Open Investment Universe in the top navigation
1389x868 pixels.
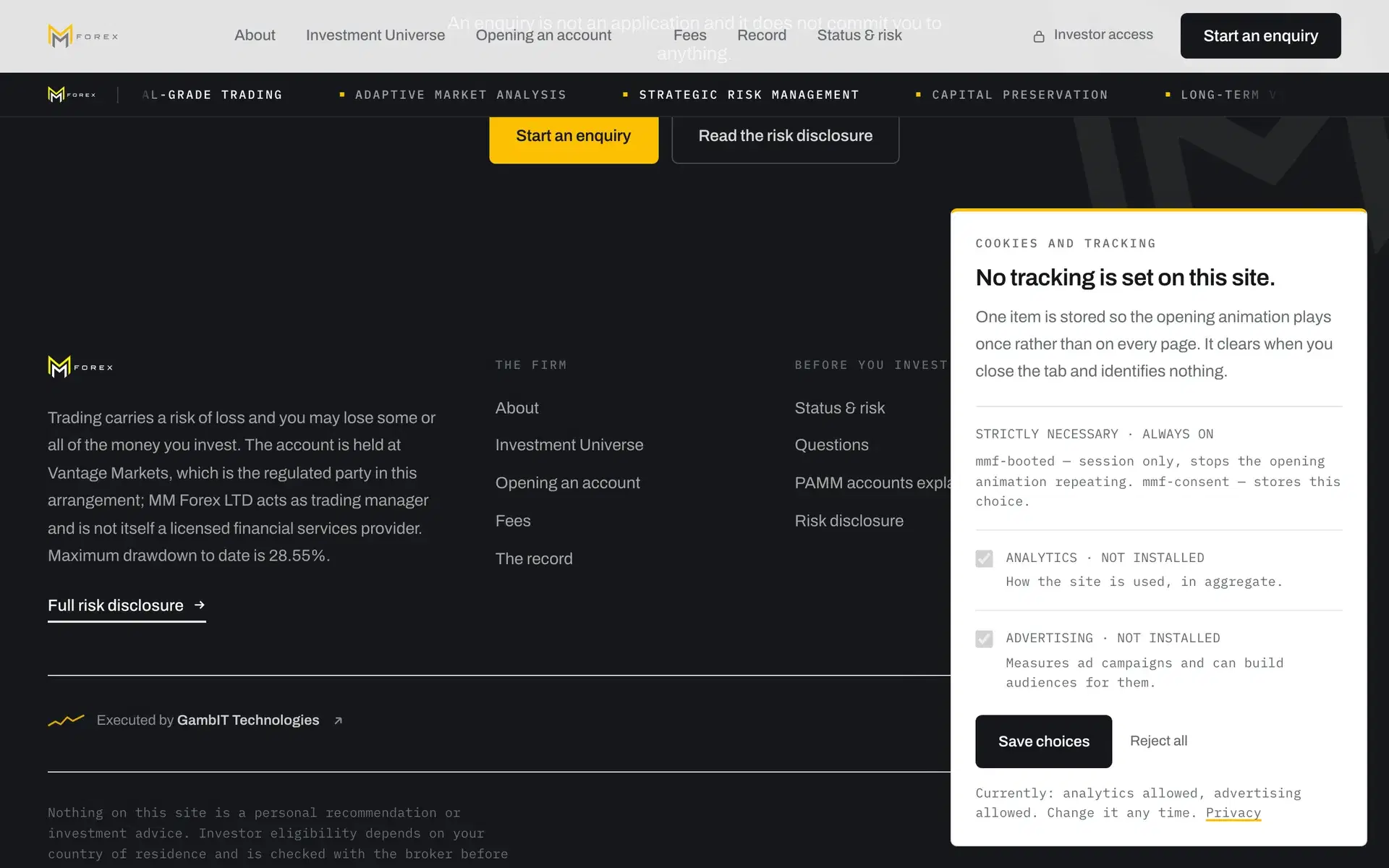pos(375,35)
